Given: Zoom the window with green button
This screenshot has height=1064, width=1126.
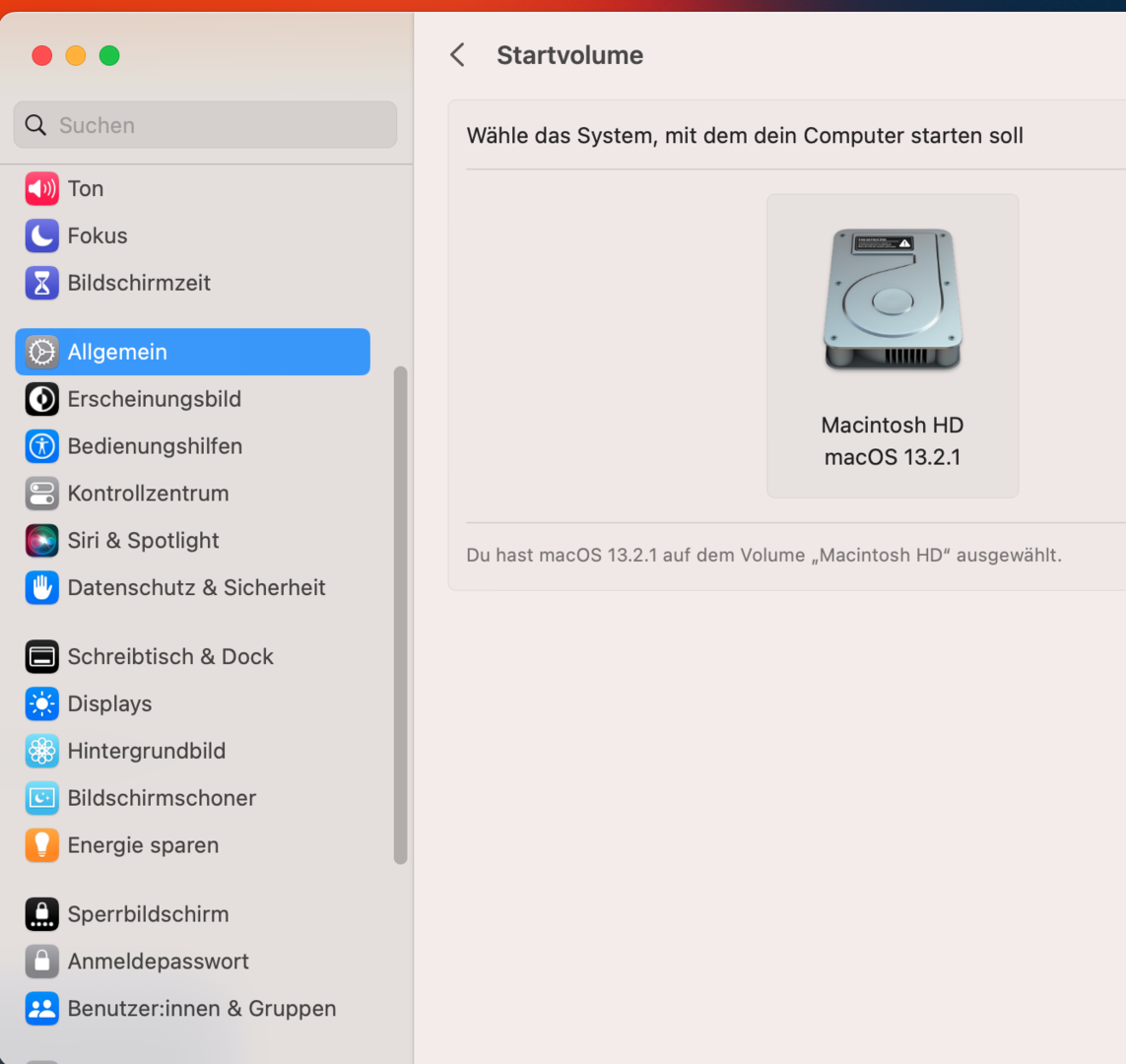Looking at the screenshot, I should click(x=109, y=55).
